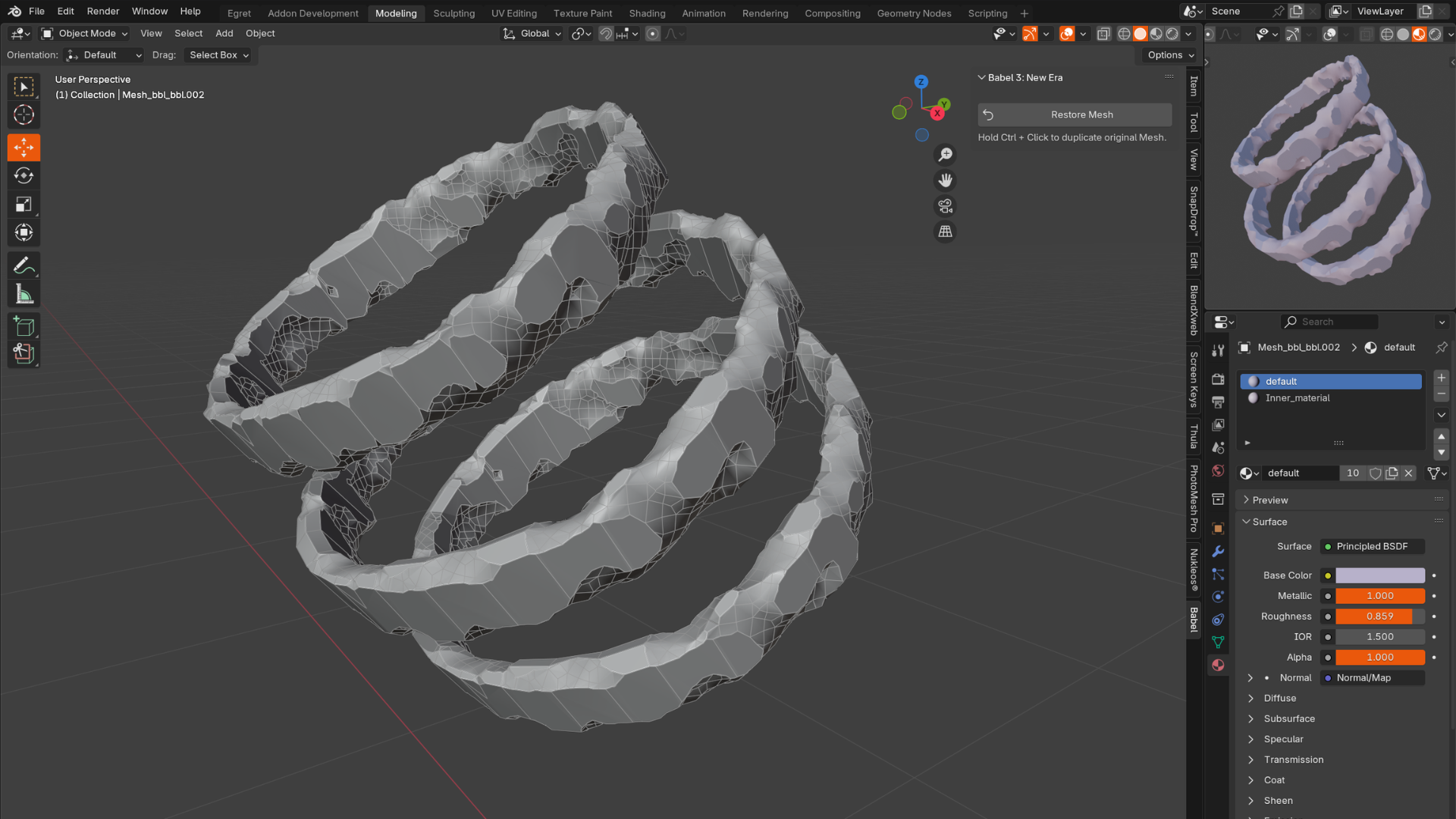The width and height of the screenshot is (1456, 819).
Task: Select the Cursor tool in toolbar
Action: 24,115
